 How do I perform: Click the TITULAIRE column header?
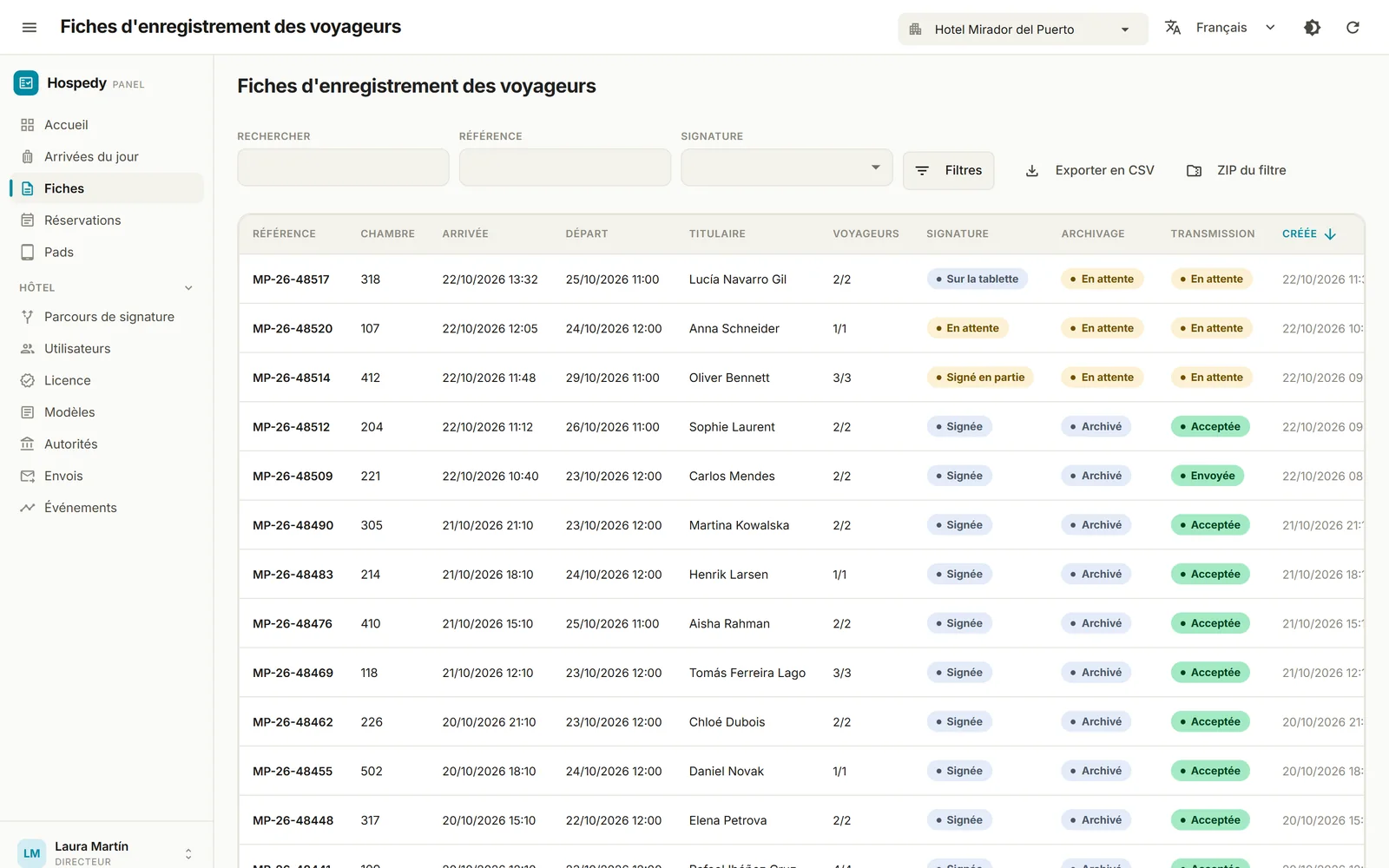tap(717, 234)
